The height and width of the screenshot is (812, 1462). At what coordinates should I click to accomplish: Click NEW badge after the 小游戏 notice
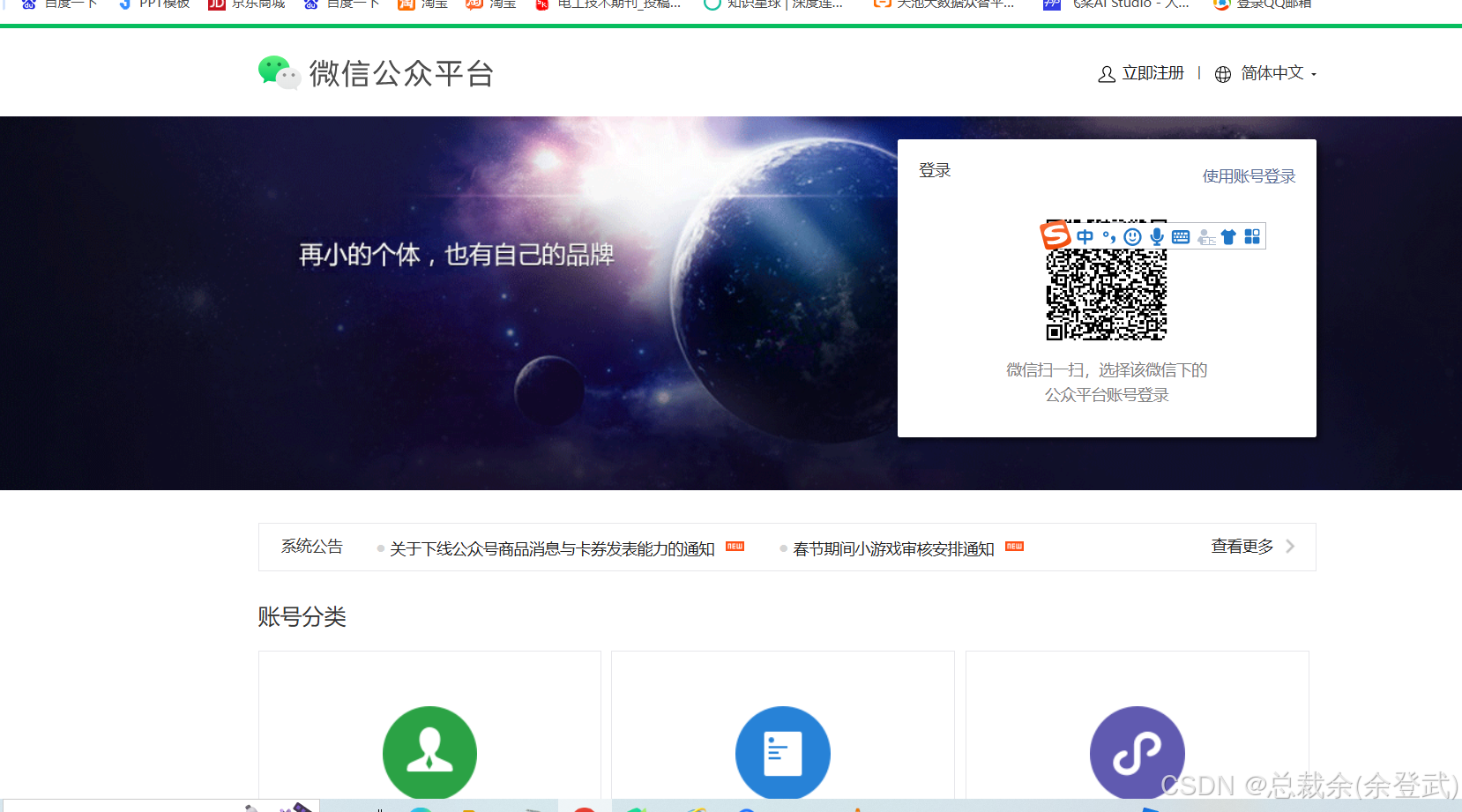[1015, 546]
